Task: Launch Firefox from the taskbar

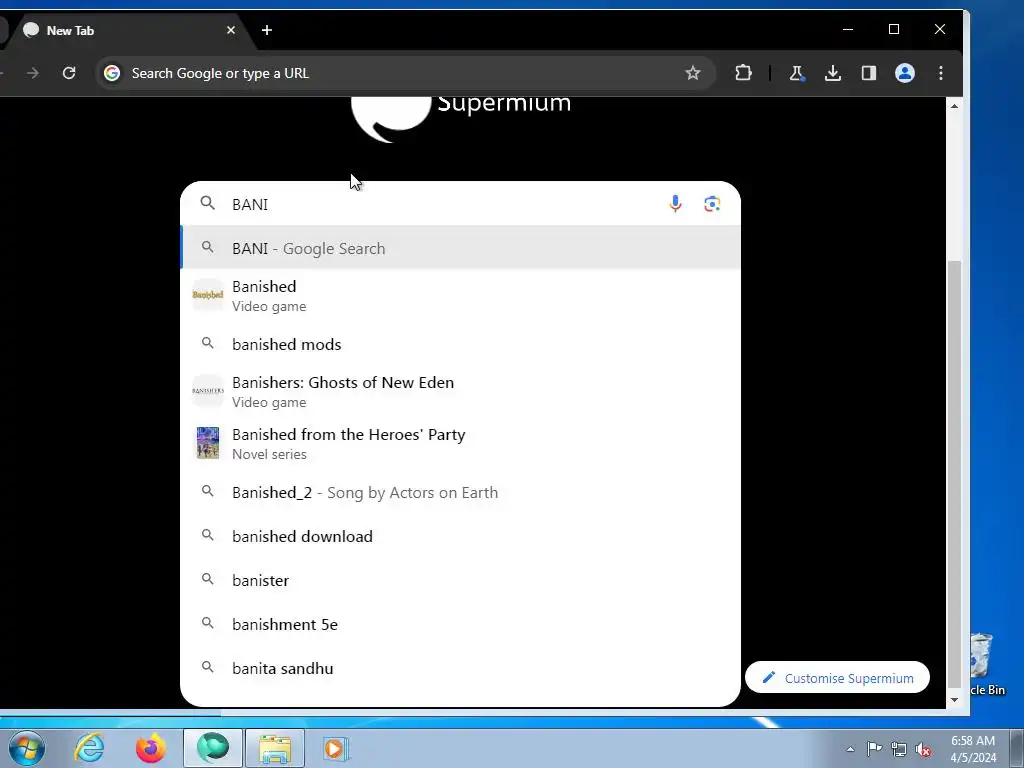Action: (151, 748)
